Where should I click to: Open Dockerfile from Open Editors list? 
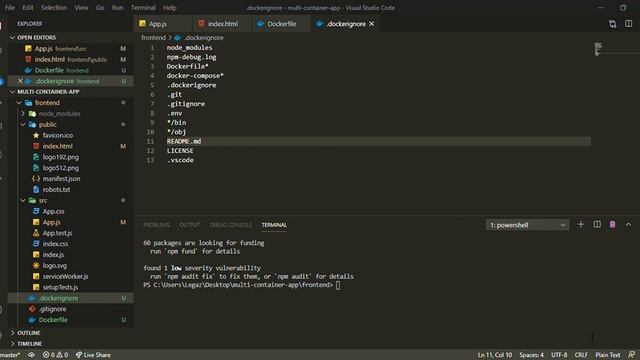pyautogui.click(x=70, y=70)
